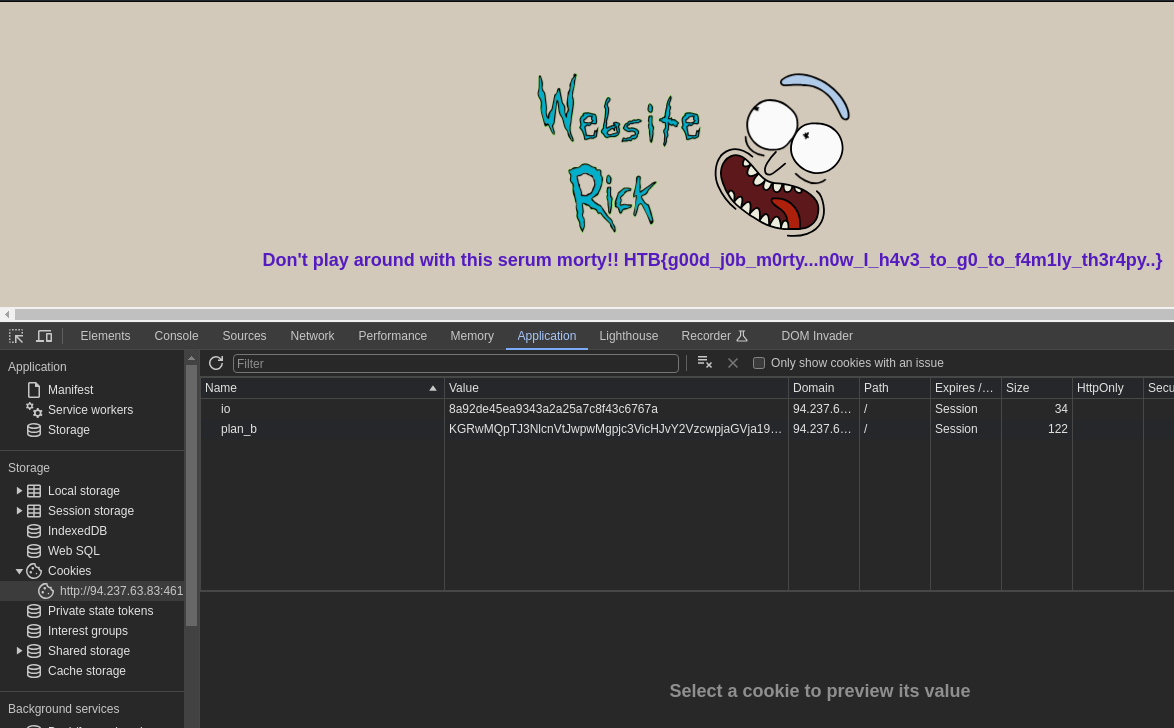Click the cookie icon beside http://94.237.63.83
The image size is (1174, 728).
(x=46, y=591)
